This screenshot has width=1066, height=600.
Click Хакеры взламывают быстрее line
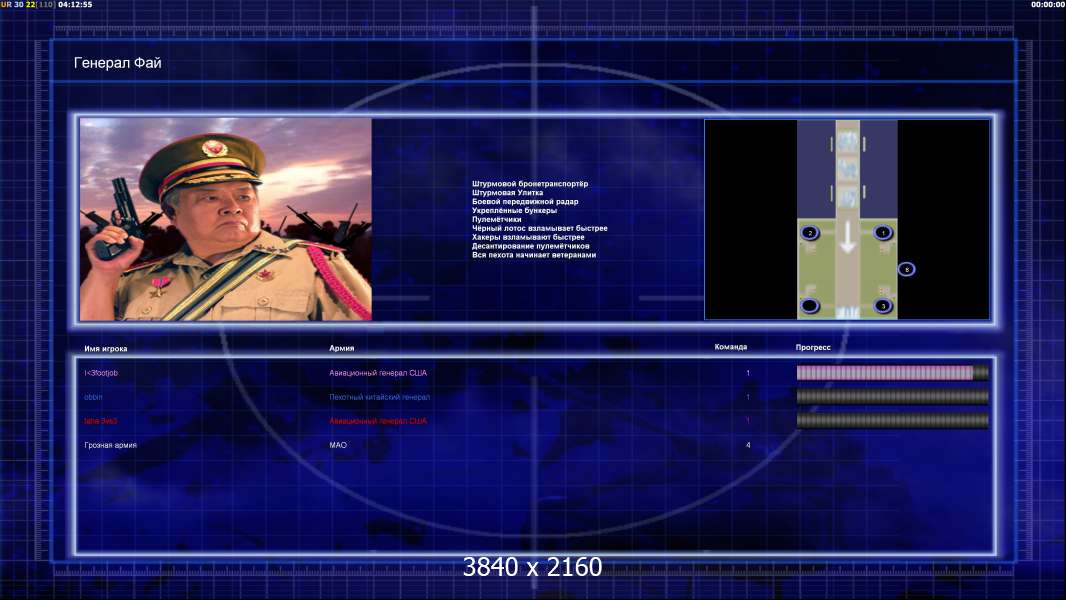(528, 237)
